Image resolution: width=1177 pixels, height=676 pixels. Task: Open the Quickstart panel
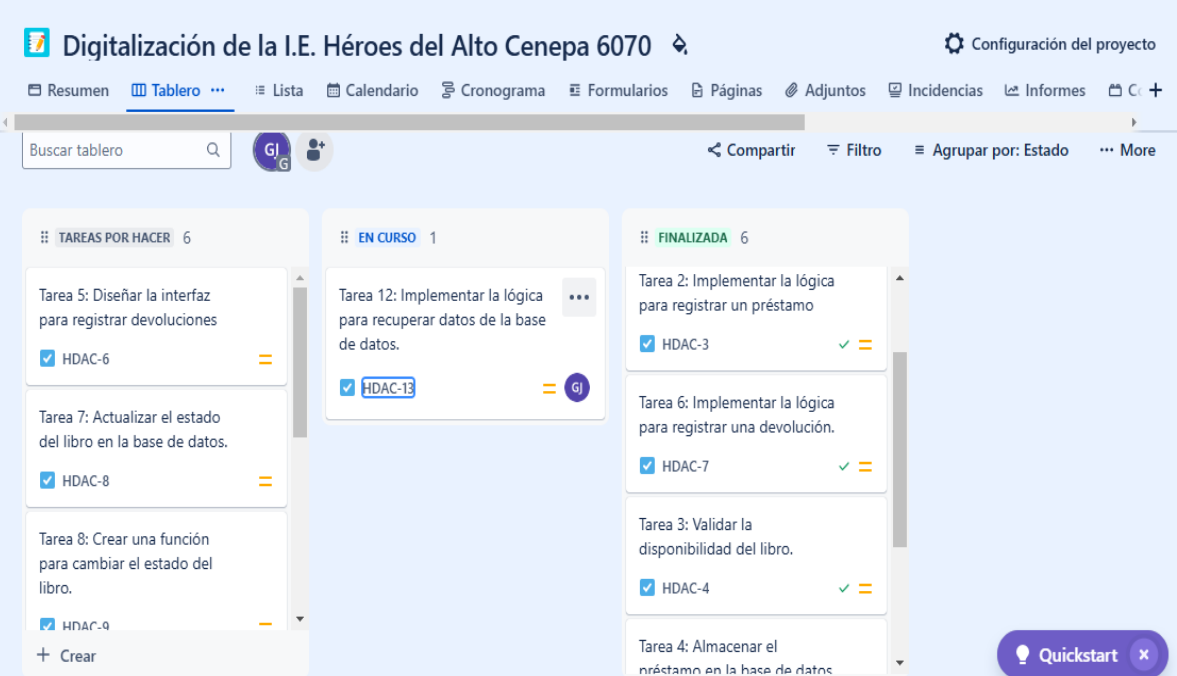click(1080, 654)
